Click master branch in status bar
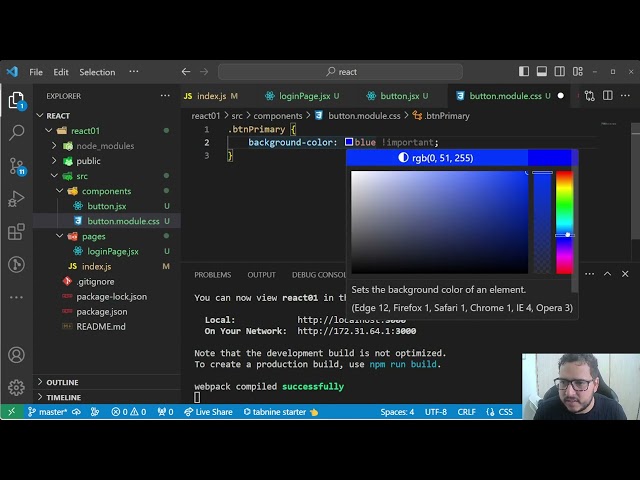 coord(47,412)
